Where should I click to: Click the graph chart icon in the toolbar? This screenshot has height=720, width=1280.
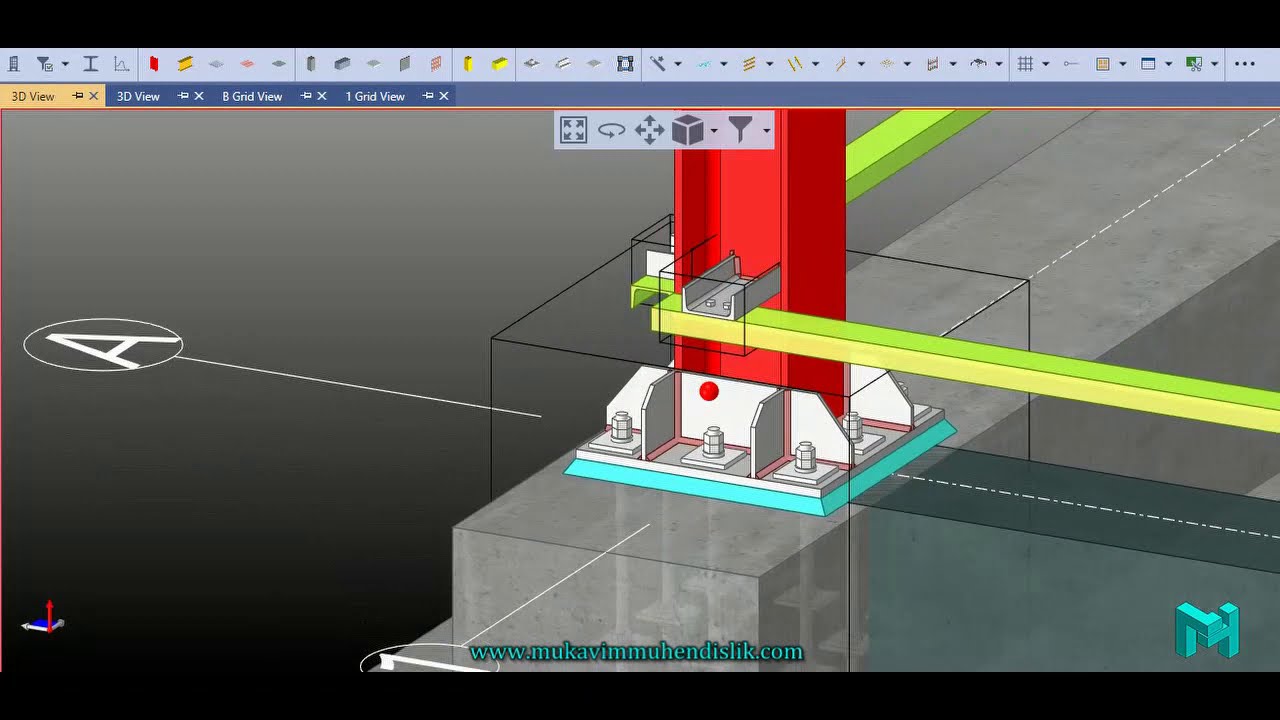pyautogui.click(x=121, y=64)
